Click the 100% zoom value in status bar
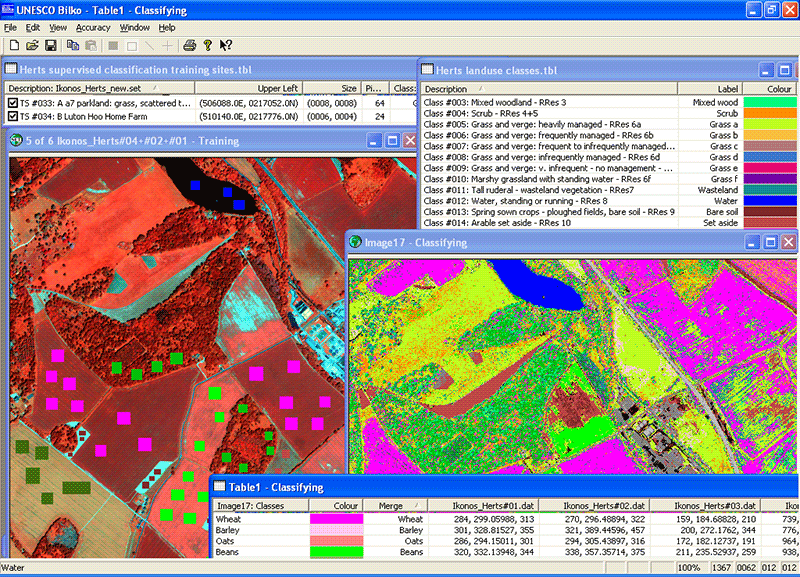Image resolution: width=800 pixels, height=577 pixels. (689, 567)
